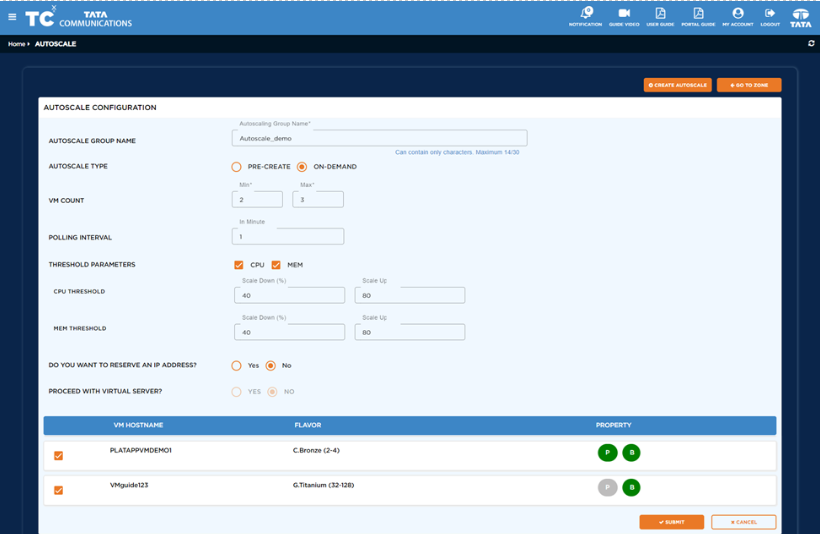Click MEM threshold Scale Down field
Viewport: 820px width, 534px height.
click(289, 332)
